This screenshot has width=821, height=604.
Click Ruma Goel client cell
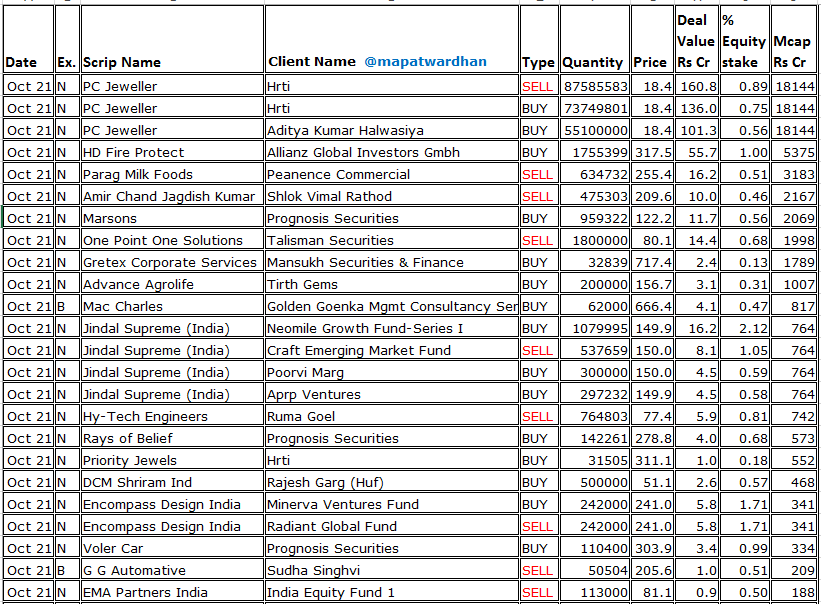click(x=392, y=416)
